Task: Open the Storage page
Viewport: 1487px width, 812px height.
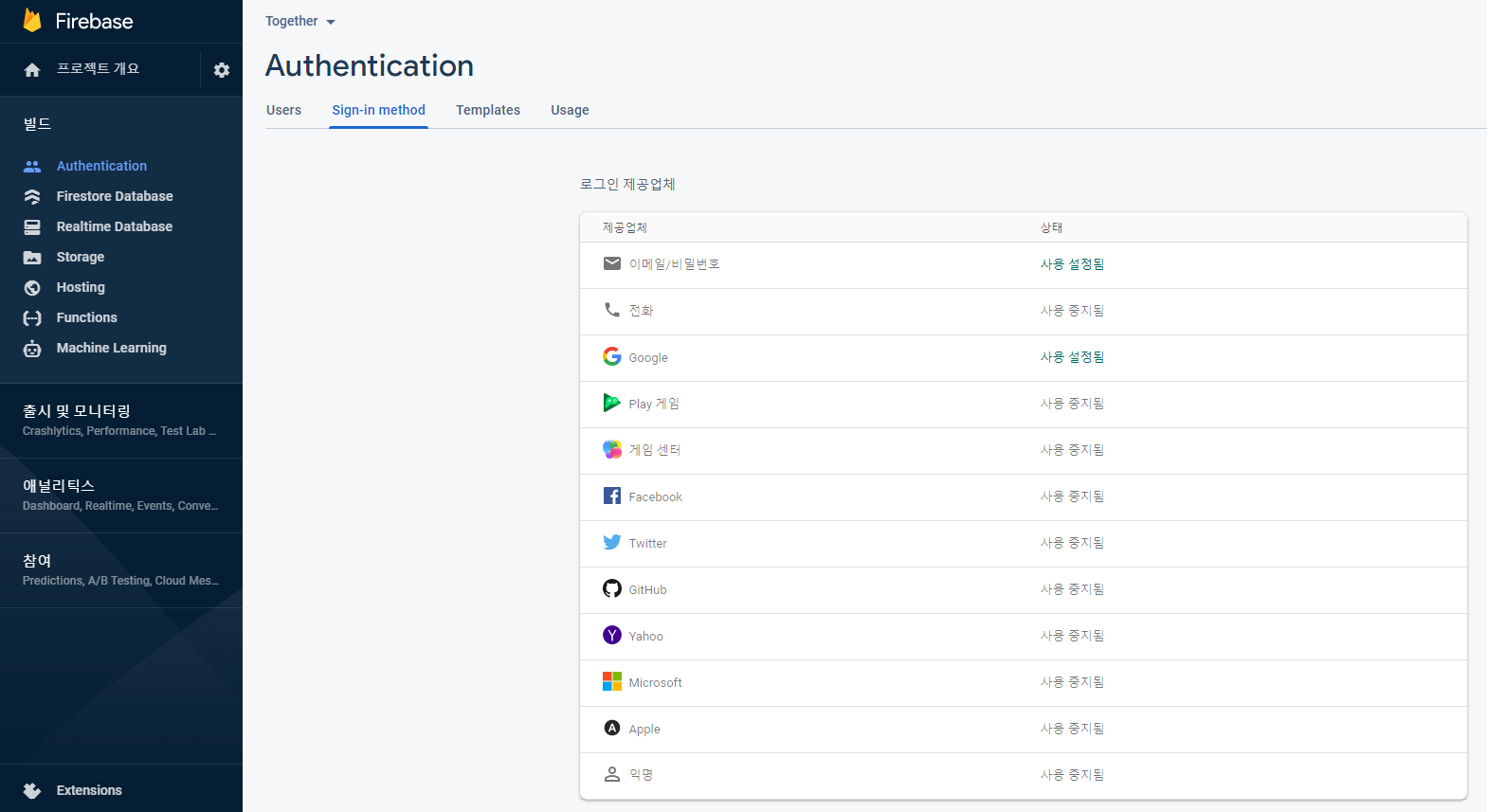Action: [x=81, y=257]
